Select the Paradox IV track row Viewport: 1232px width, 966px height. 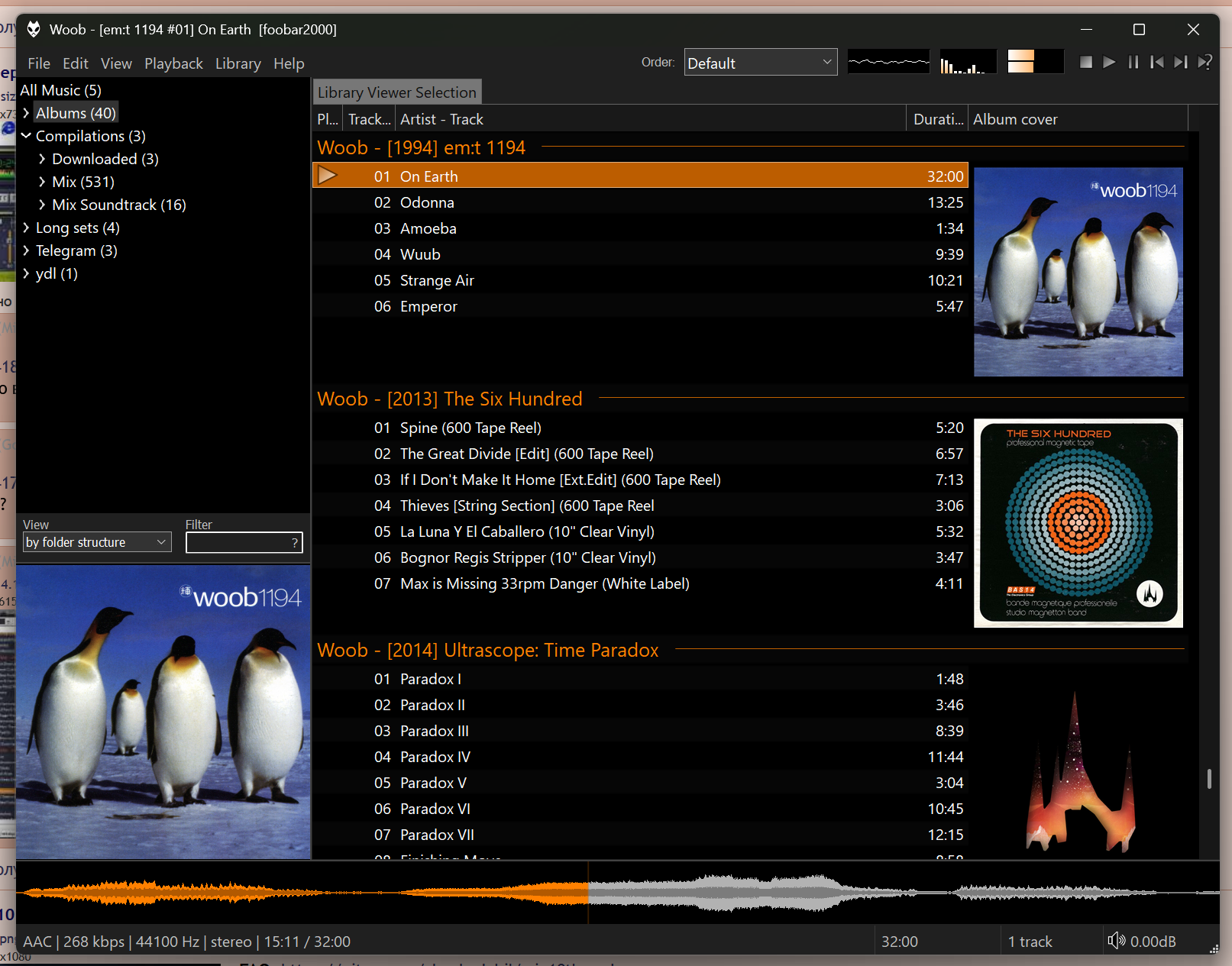[640, 757]
